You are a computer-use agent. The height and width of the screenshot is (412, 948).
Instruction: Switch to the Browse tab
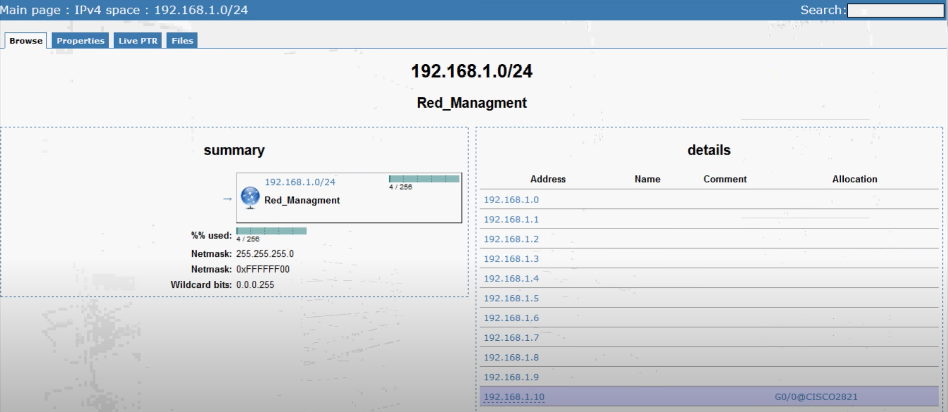coord(26,41)
